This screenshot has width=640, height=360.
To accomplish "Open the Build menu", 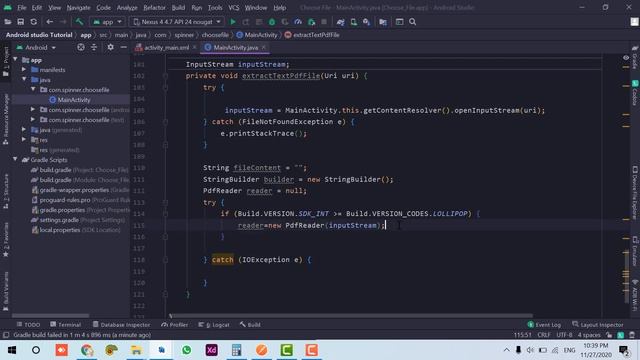I will click(178, 7).
